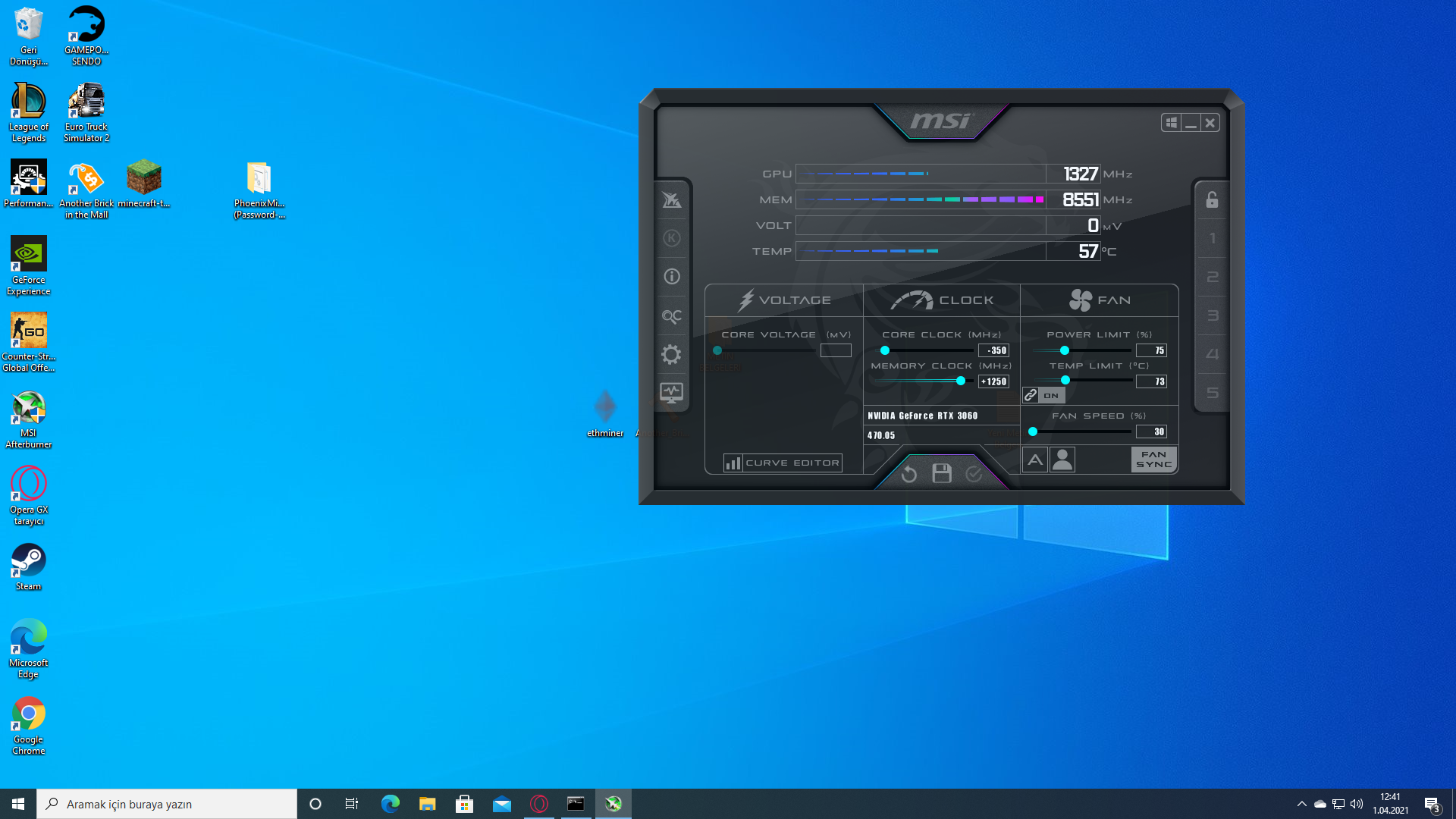Reset settings to defaults with the reset icon
Screen dimensions: 1456x819
(x=909, y=474)
